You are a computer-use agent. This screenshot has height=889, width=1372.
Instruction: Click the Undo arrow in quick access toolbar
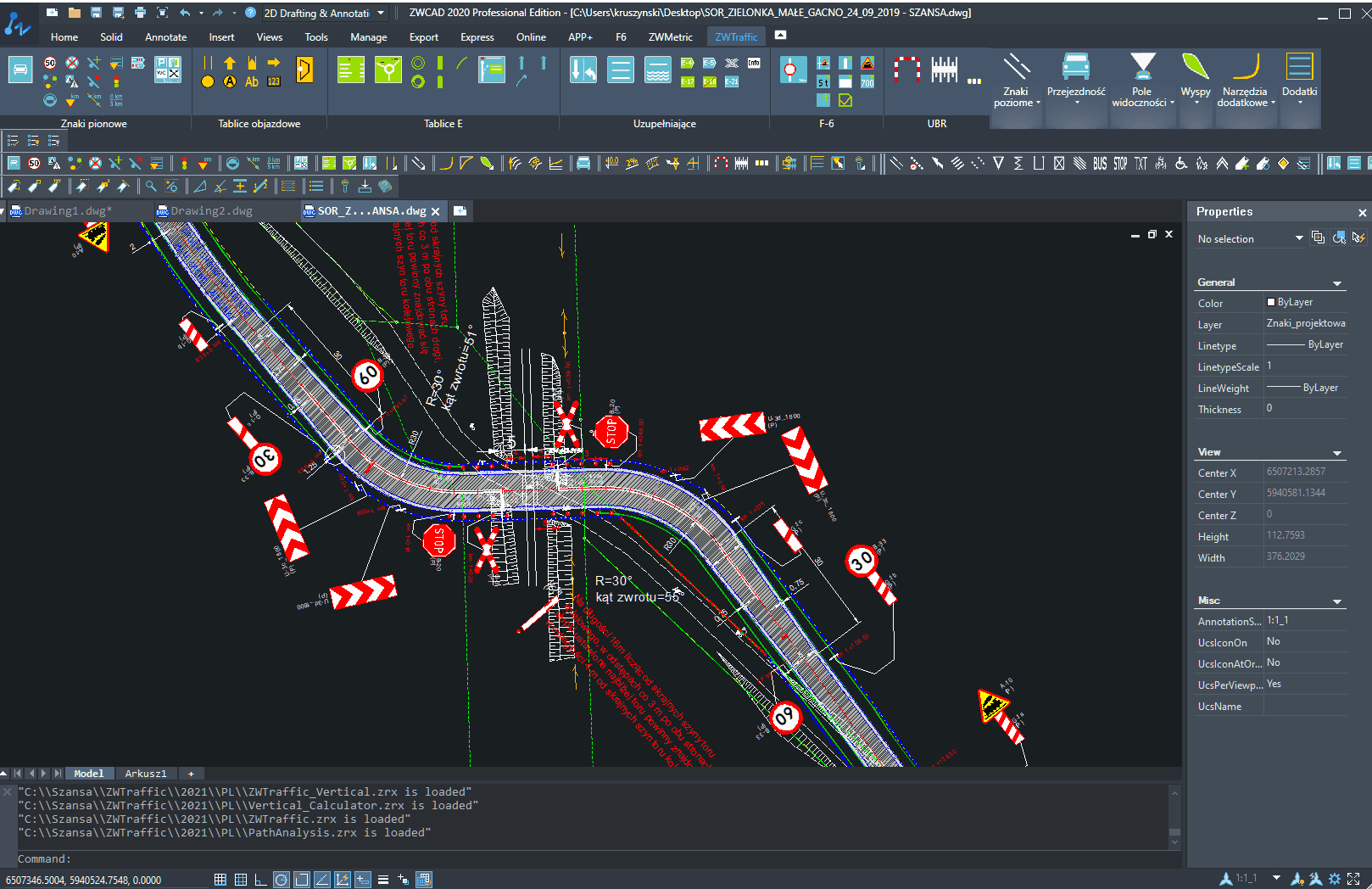185,13
